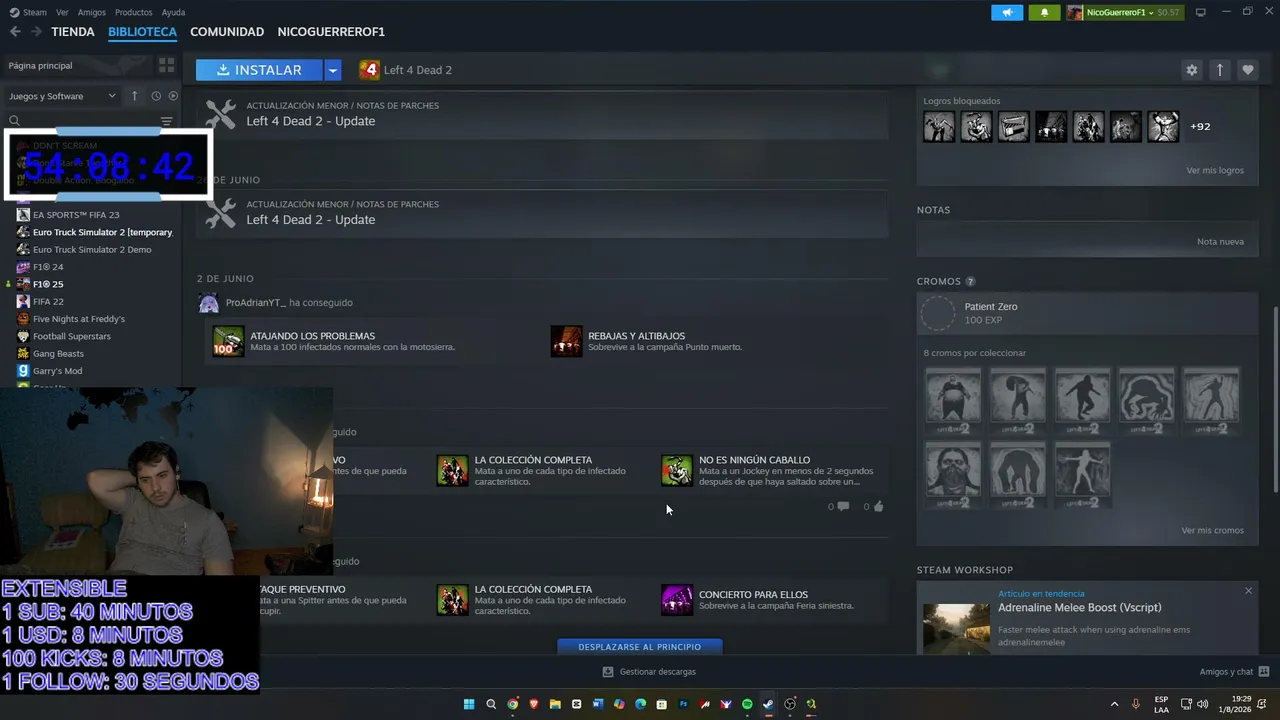Open the Juegos y Software filter dropdown
Image resolution: width=1280 pixels, height=720 pixels.
[62, 96]
